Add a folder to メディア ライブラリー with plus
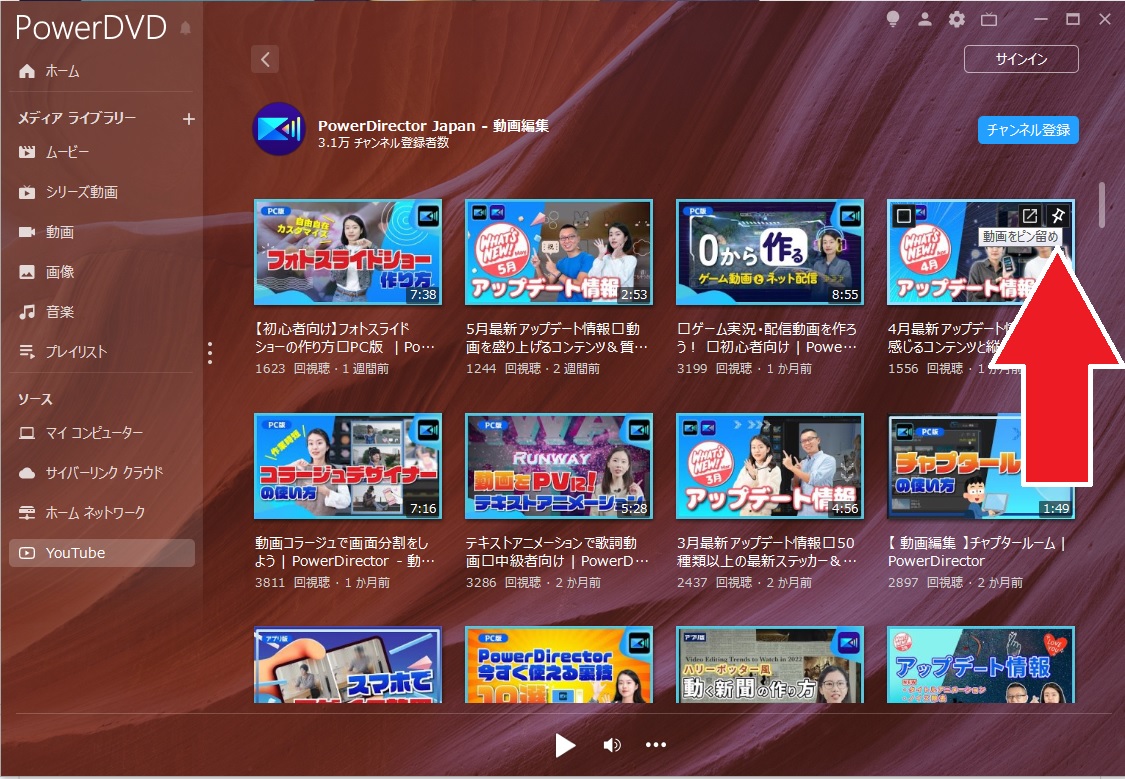The height and width of the screenshot is (779, 1125). (x=189, y=119)
